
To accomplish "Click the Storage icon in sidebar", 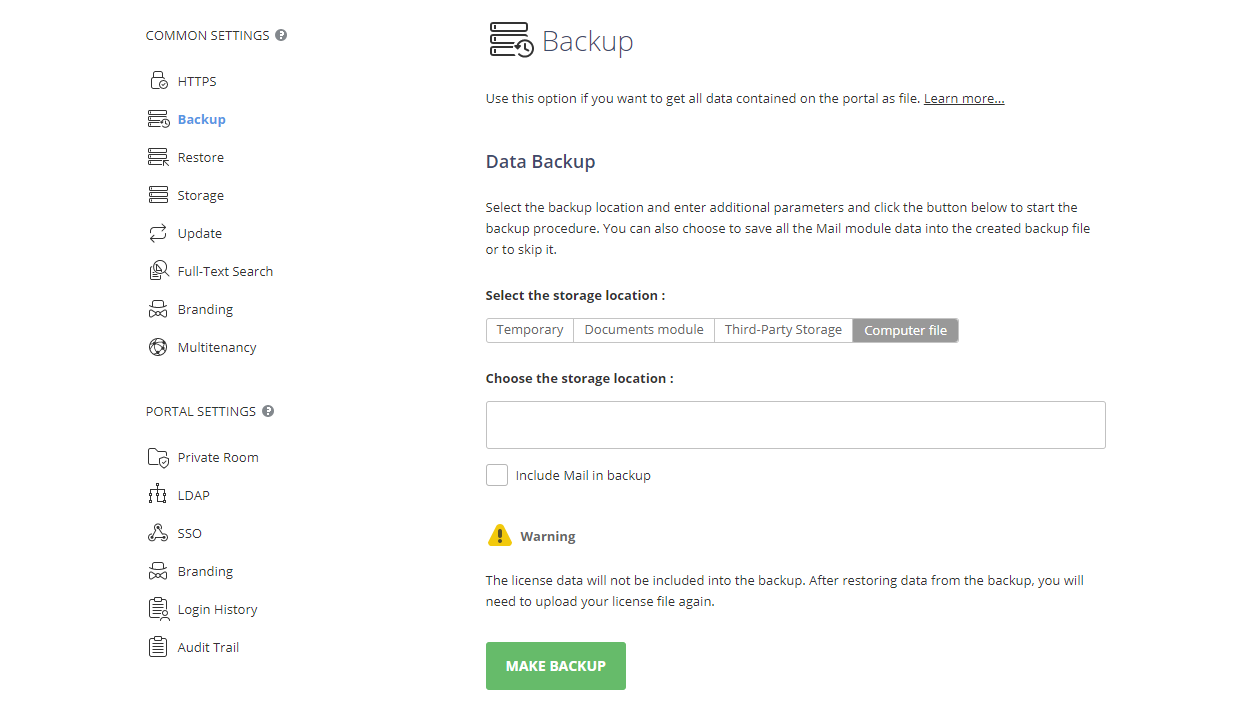I will pos(158,195).
